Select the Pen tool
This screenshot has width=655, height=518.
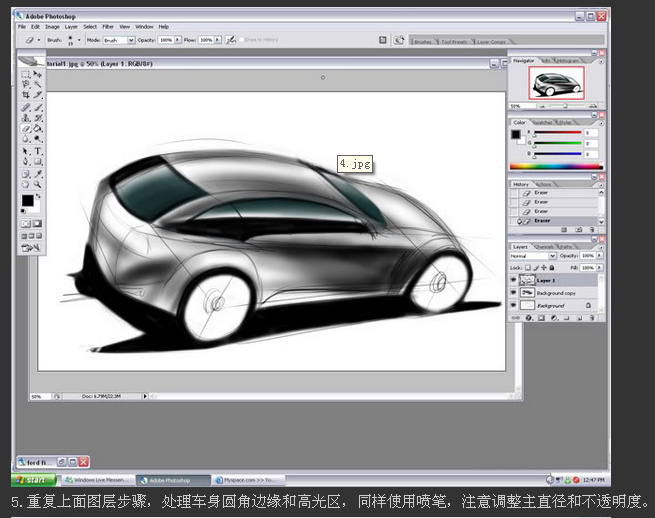click(x=26, y=162)
